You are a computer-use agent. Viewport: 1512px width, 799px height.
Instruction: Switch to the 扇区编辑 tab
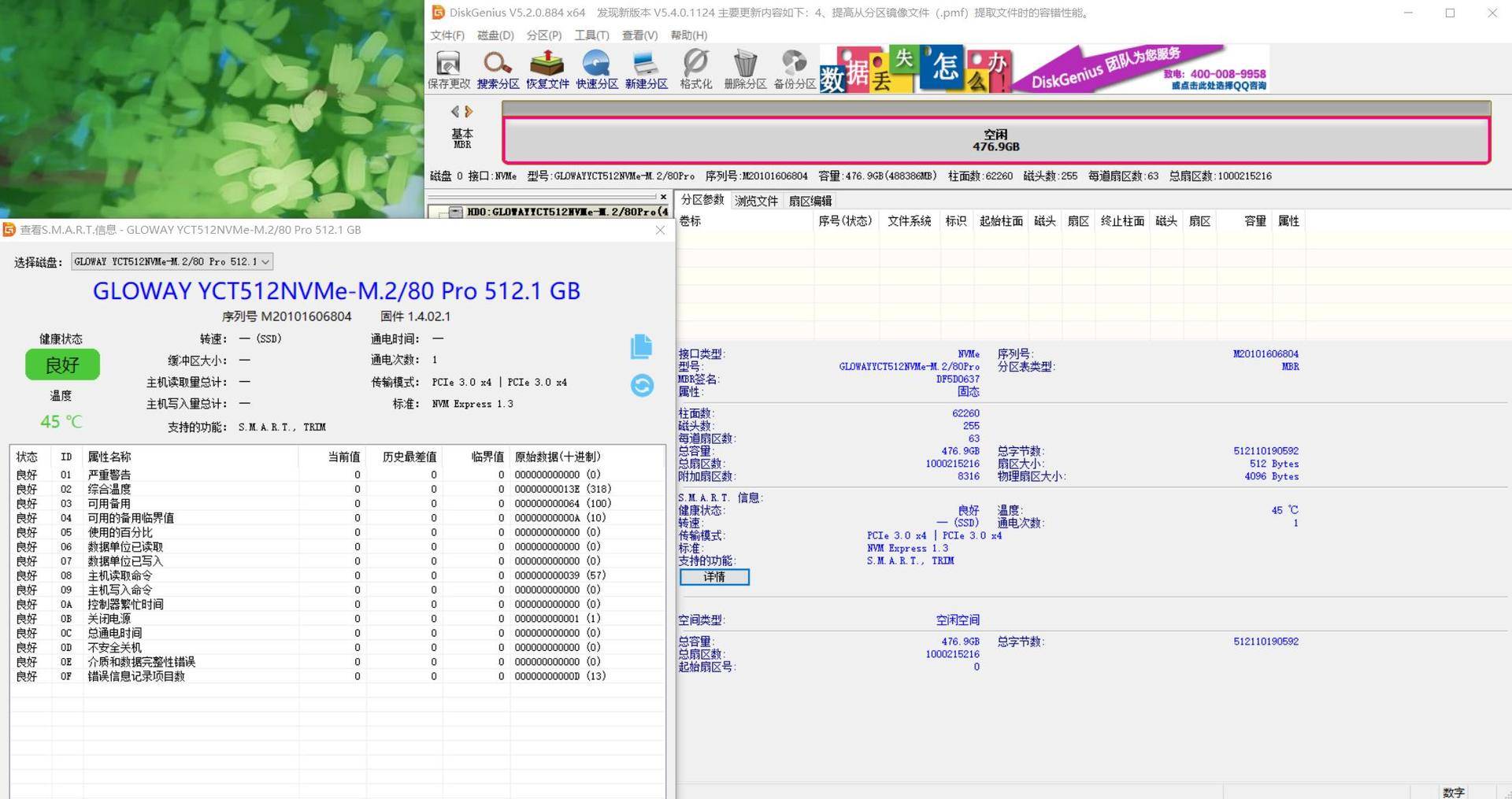coord(810,201)
